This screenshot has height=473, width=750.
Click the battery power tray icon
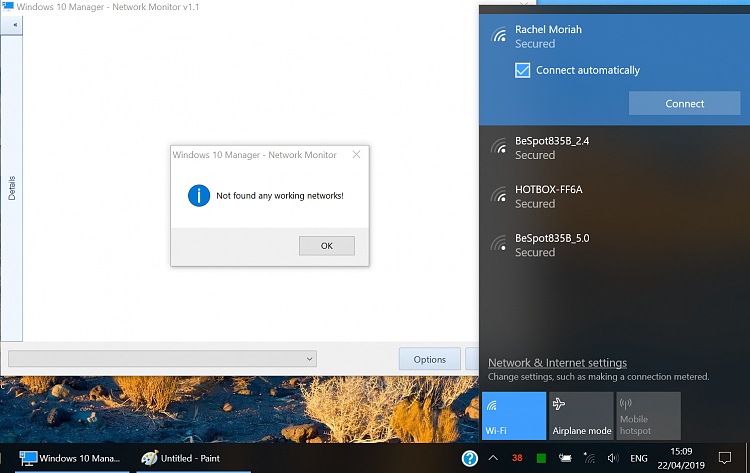point(565,458)
